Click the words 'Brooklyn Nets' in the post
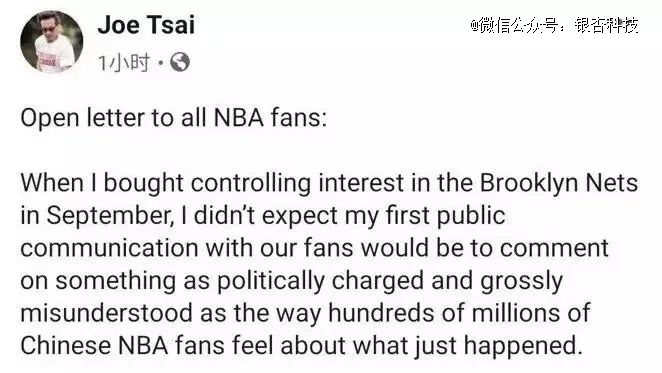The width and height of the screenshot is (662, 373). tap(559, 183)
